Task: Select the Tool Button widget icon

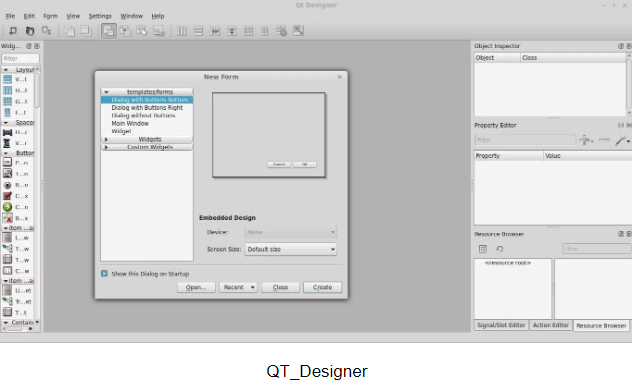Action: click(x=7, y=174)
